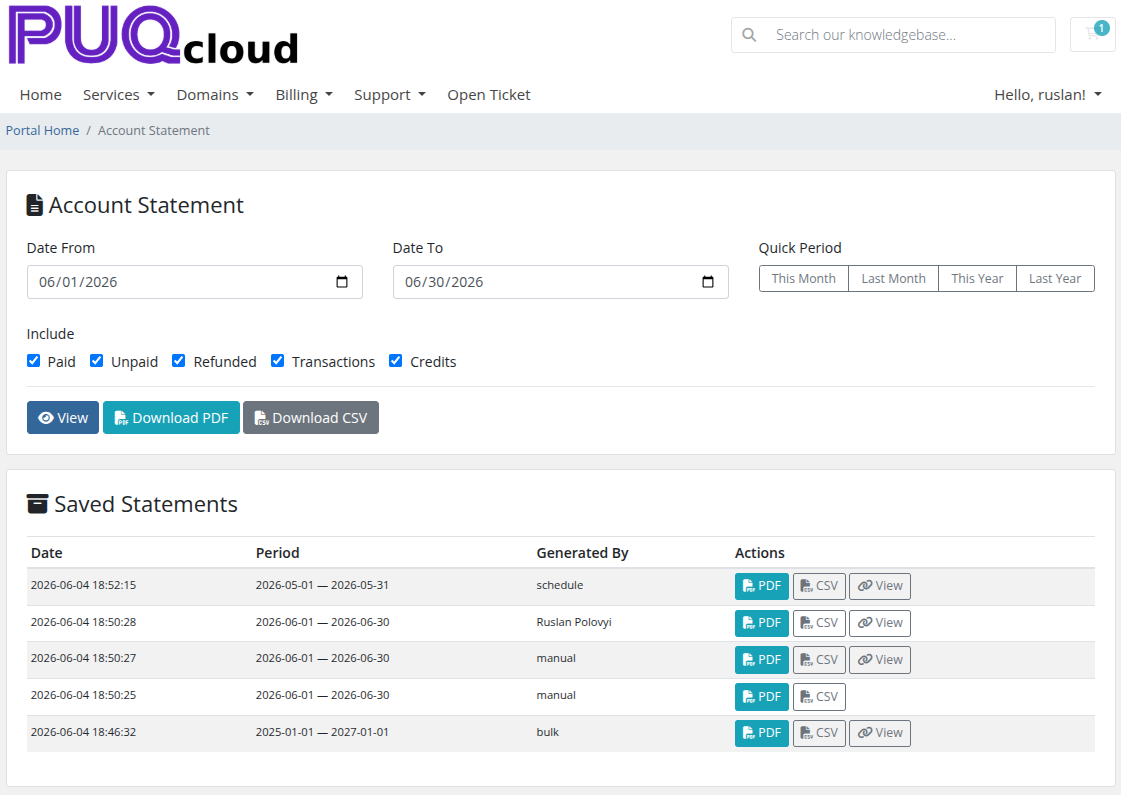Open the Date To calendar picker icon

coord(708,282)
